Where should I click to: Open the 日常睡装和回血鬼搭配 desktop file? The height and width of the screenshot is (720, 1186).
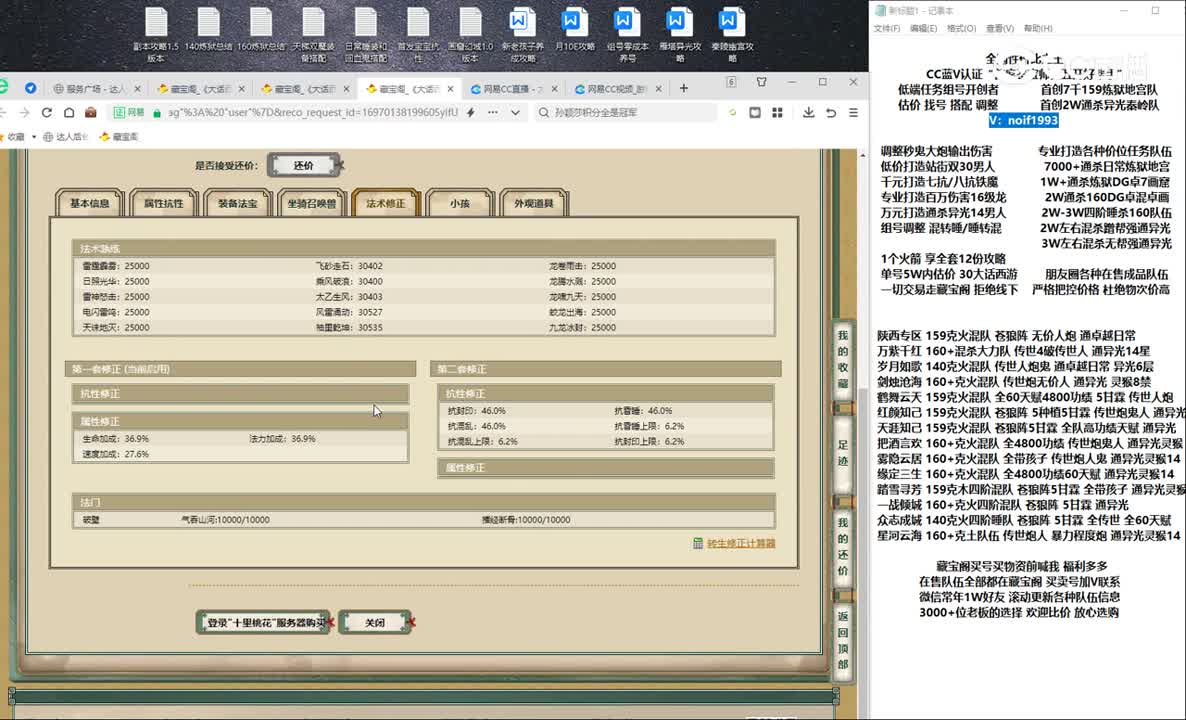(365, 34)
